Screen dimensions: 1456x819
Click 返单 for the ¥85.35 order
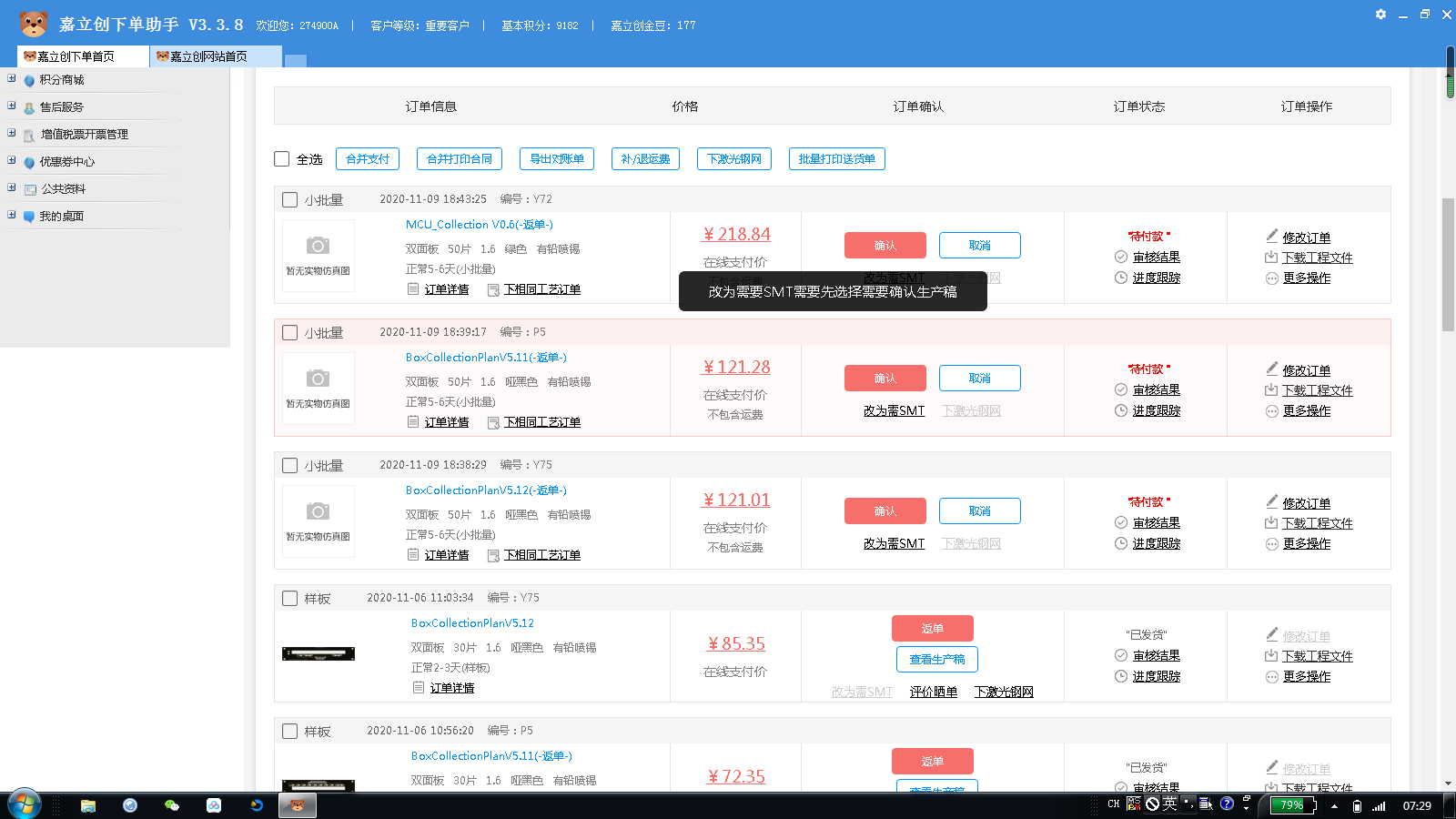click(933, 629)
